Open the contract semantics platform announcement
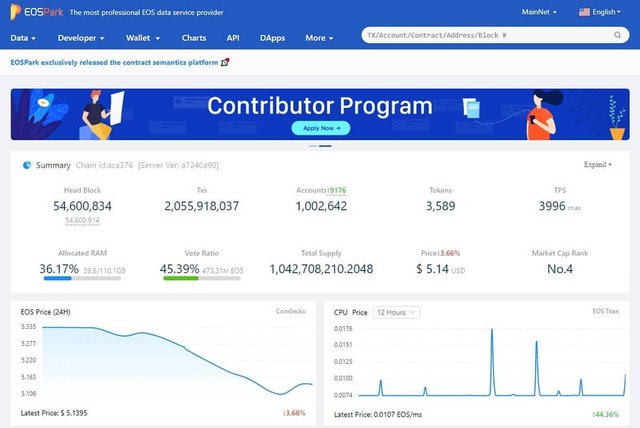This screenshot has height=428, width=640. tap(114, 62)
